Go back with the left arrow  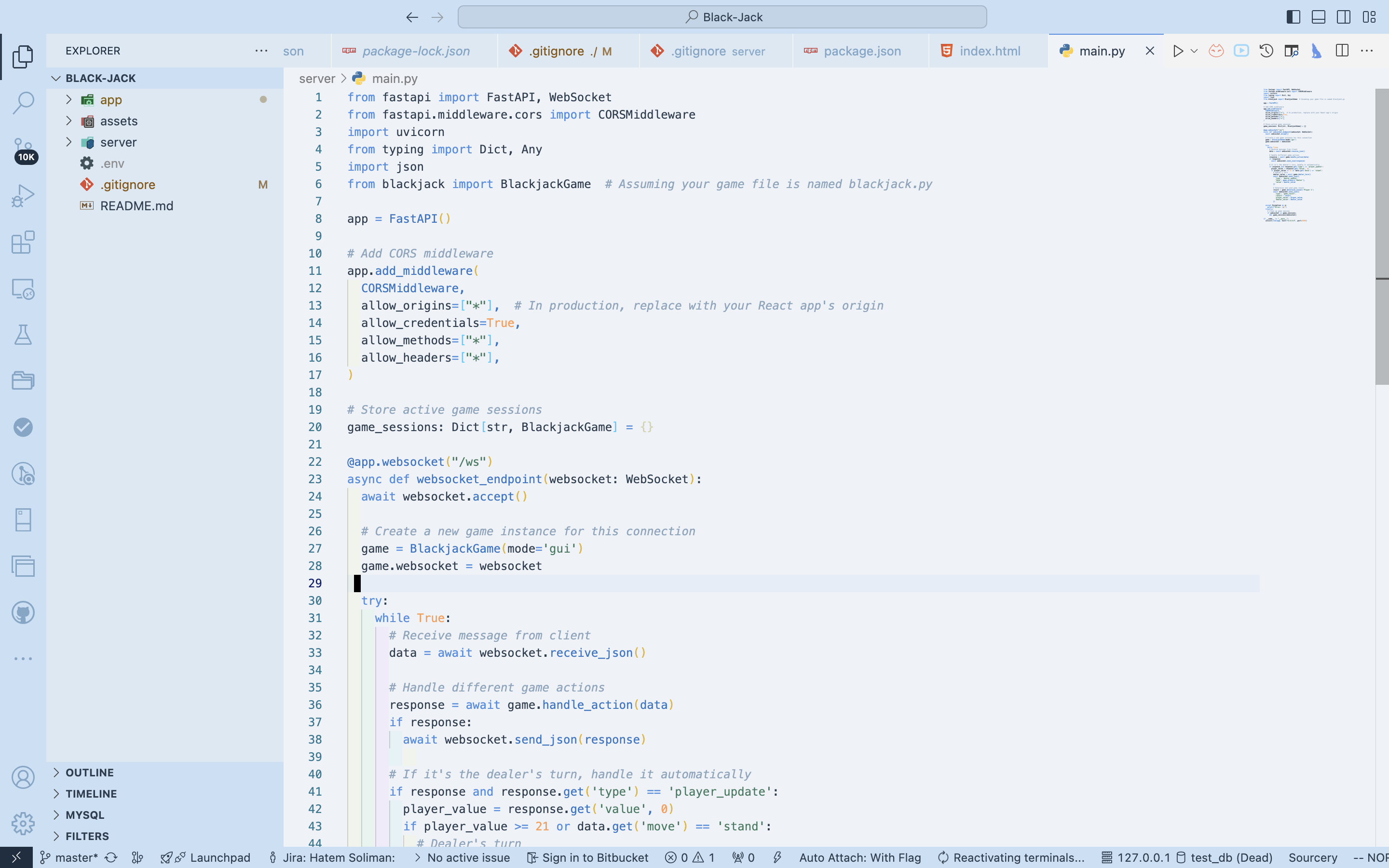click(x=412, y=17)
